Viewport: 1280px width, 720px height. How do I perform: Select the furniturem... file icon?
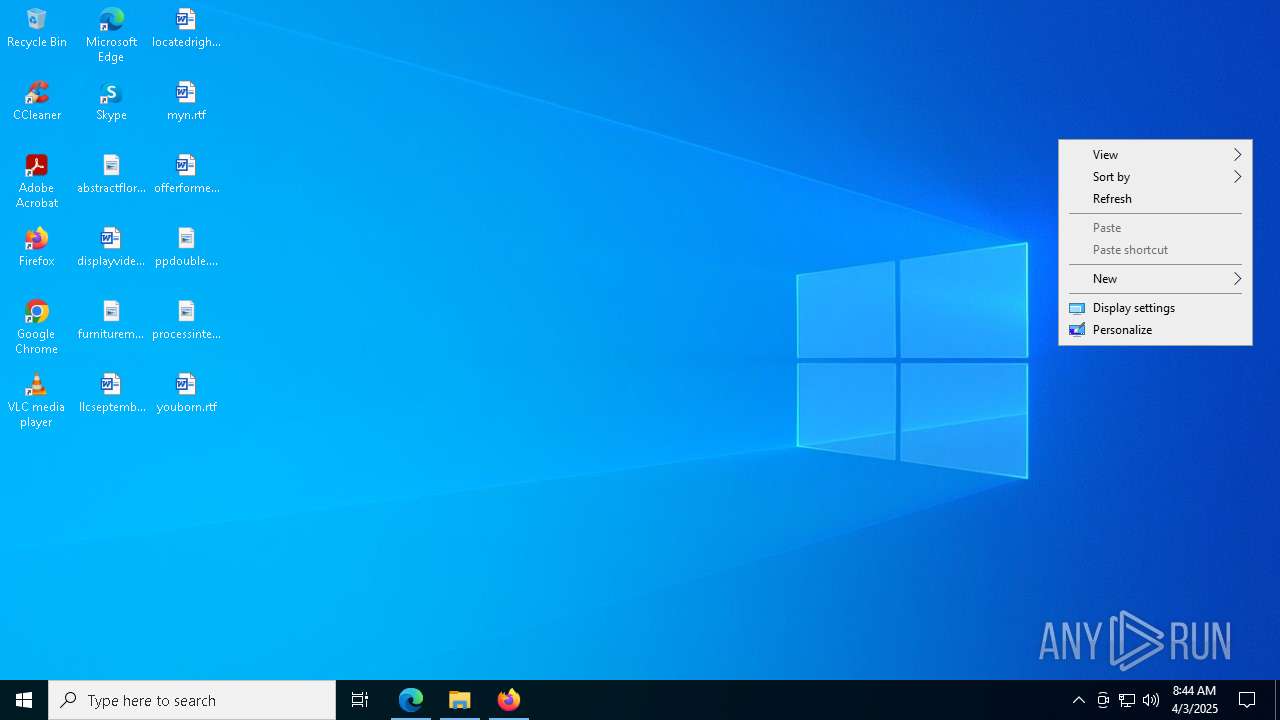[111, 320]
